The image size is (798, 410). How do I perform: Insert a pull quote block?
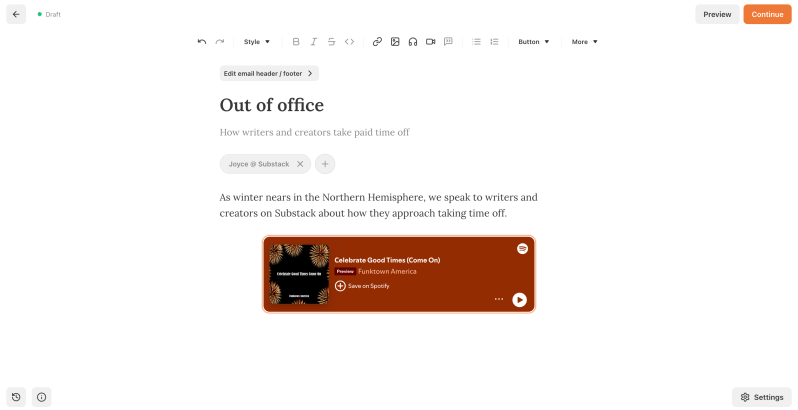point(448,42)
